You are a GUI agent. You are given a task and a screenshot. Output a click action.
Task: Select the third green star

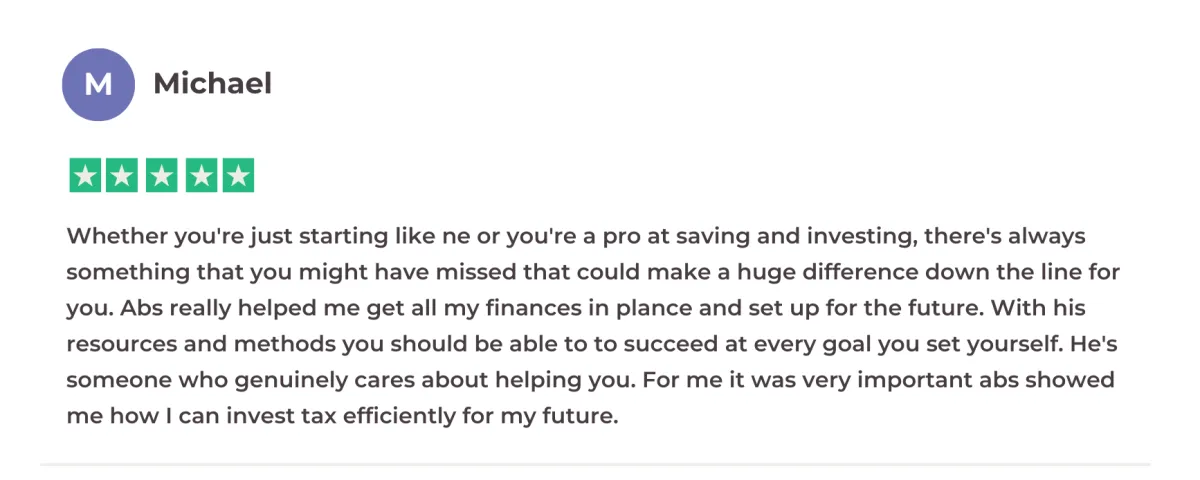point(161,176)
